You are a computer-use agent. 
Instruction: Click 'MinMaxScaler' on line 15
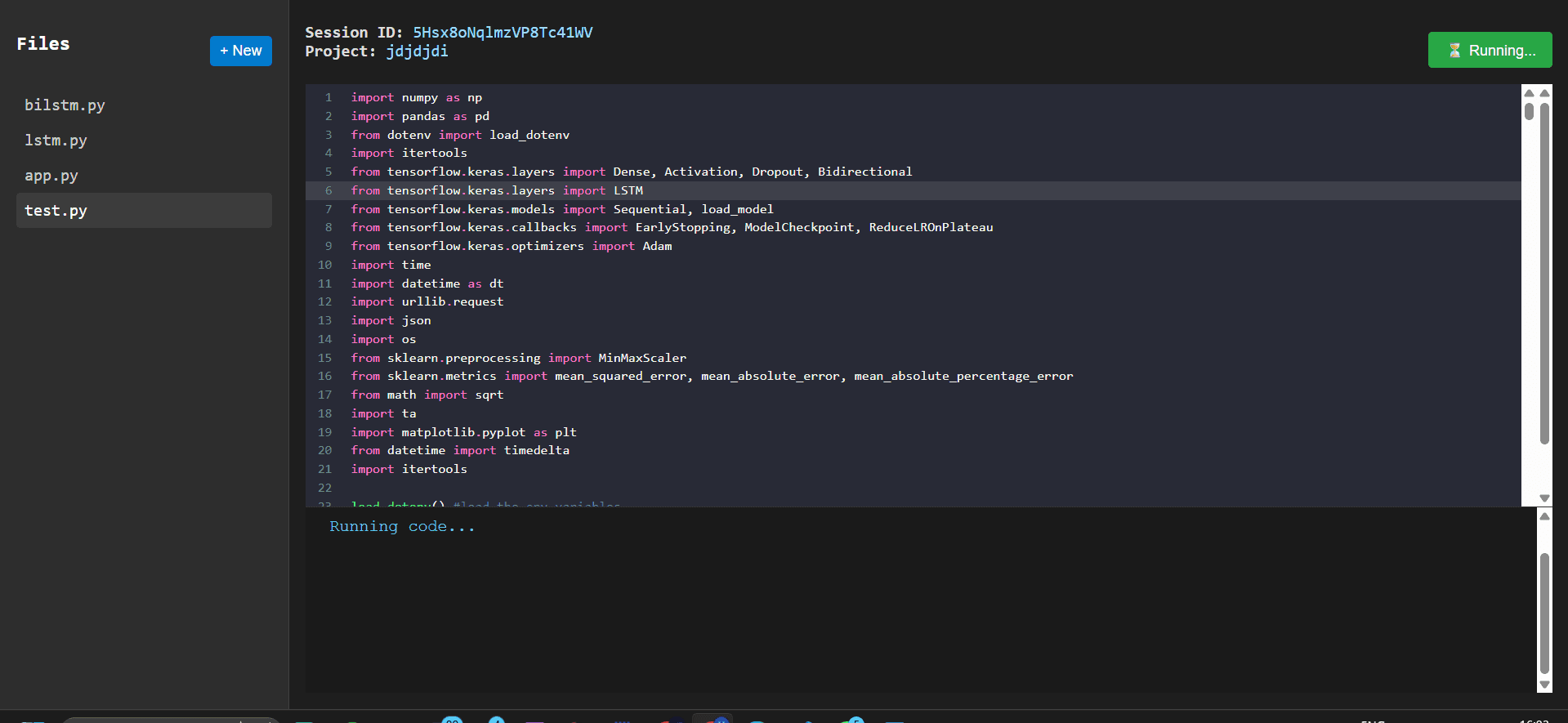click(642, 358)
